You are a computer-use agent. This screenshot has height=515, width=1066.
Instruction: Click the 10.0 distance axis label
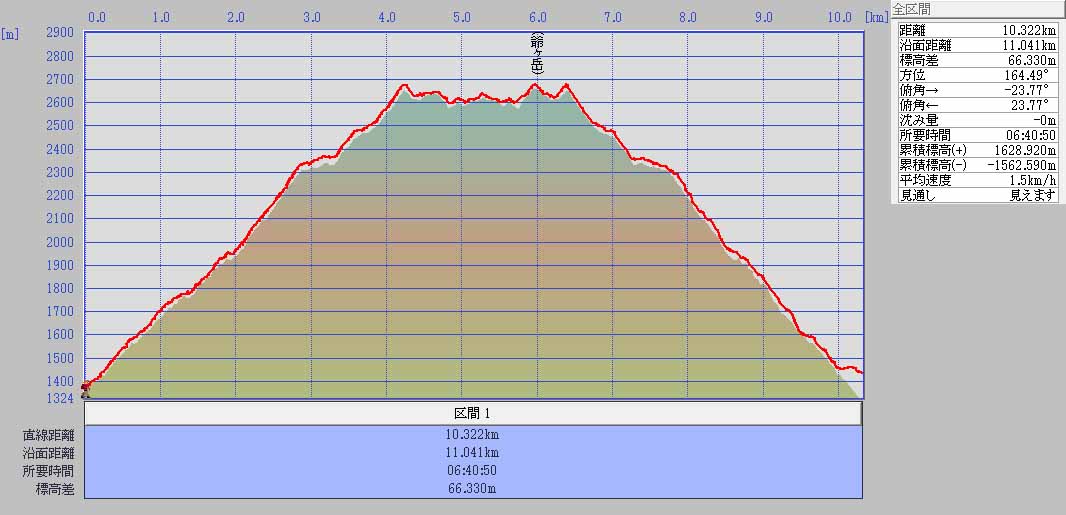(840, 17)
